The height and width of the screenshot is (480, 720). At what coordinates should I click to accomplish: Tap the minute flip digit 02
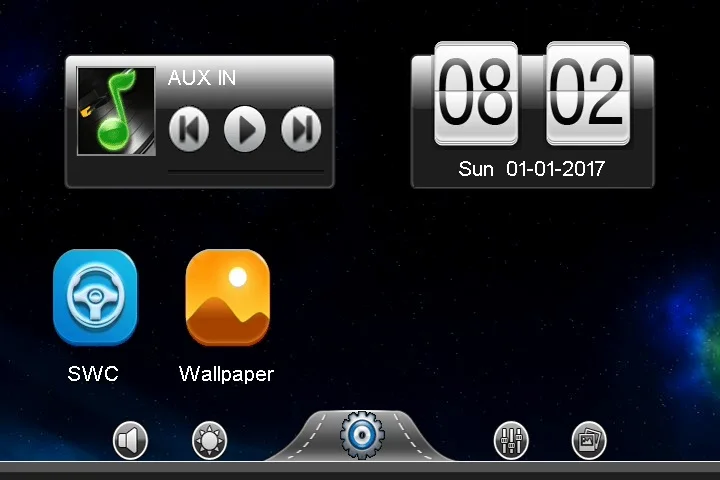pos(588,94)
